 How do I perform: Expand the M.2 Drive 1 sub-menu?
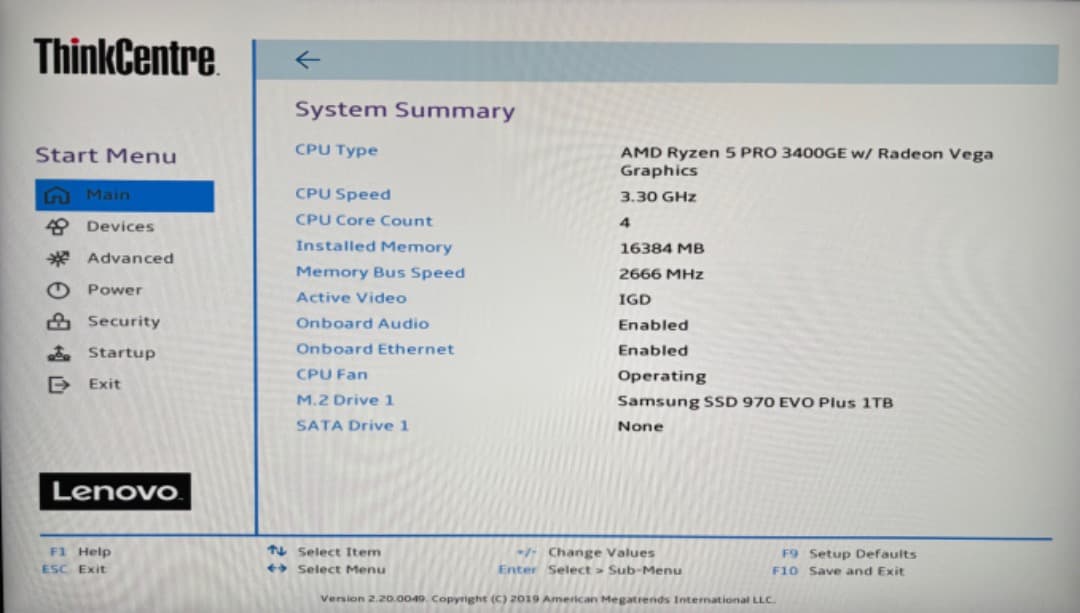tap(344, 399)
